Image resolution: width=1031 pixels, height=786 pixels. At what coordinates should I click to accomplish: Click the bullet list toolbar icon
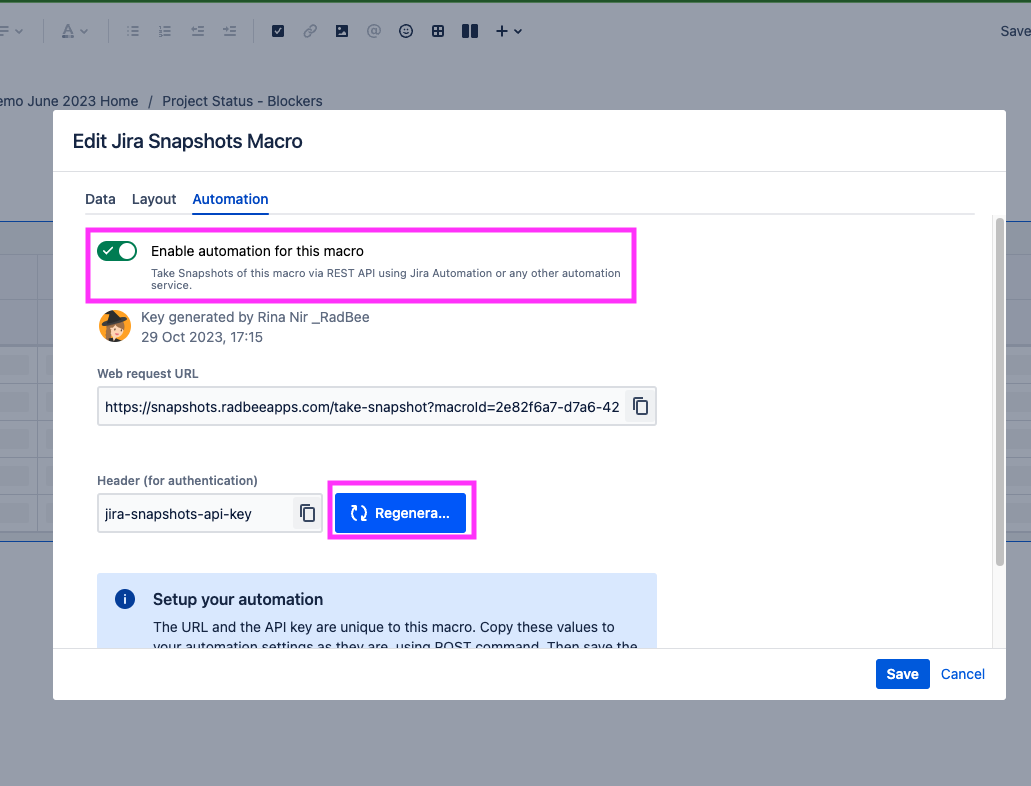[133, 31]
